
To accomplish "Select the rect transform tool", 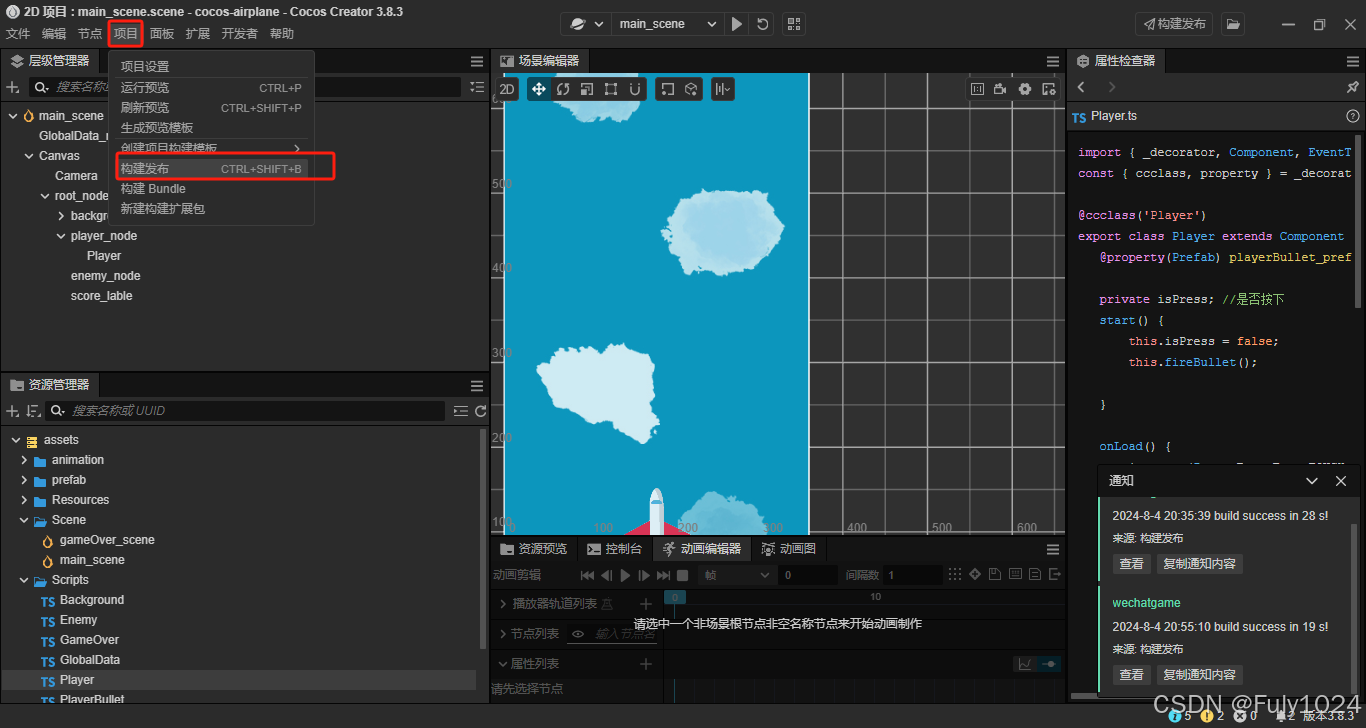I will pyautogui.click(x=611, y=89).
